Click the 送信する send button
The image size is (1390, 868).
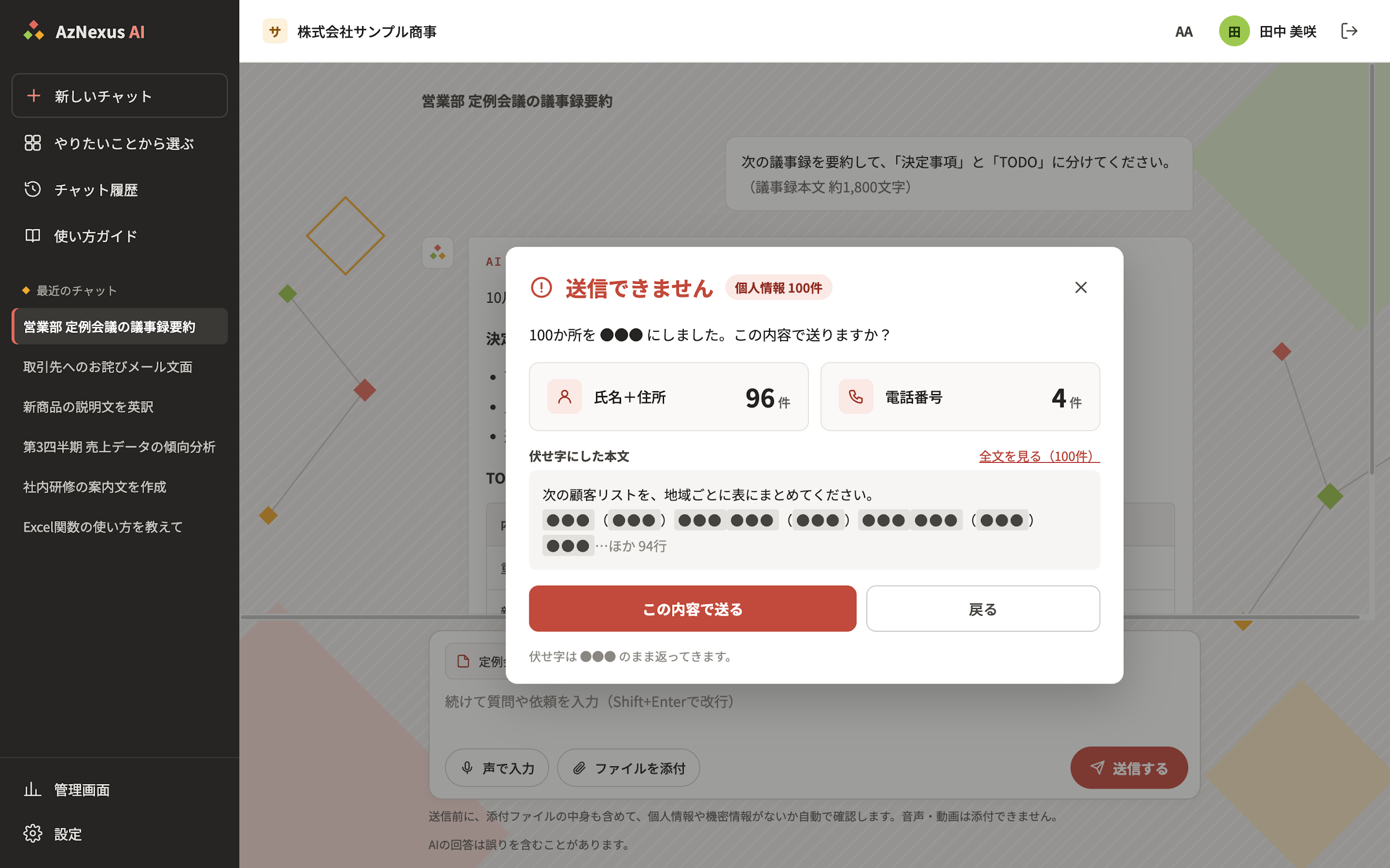click(1129, 767)
